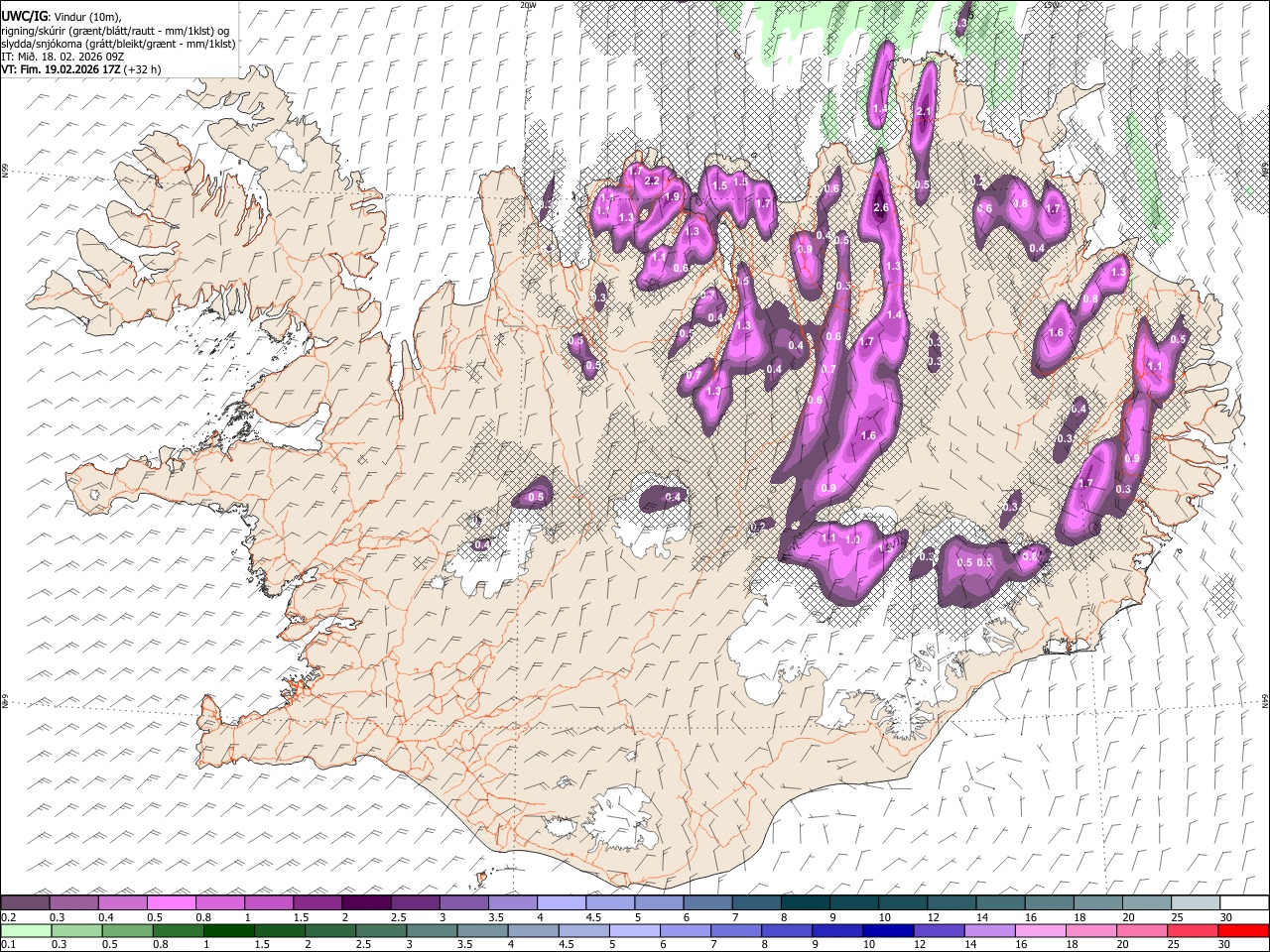
Task: Click the white swatch after 30 in upper legend
Action: pos(1244,902)
